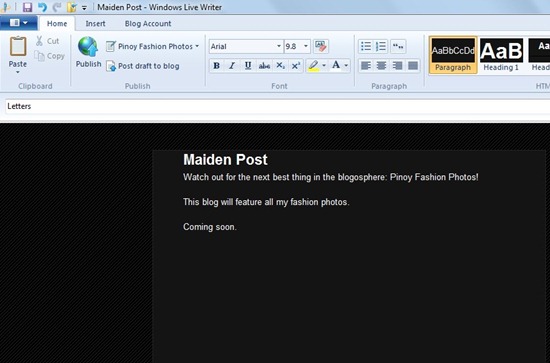Click the Redo arrow icon

coord(57,7)
